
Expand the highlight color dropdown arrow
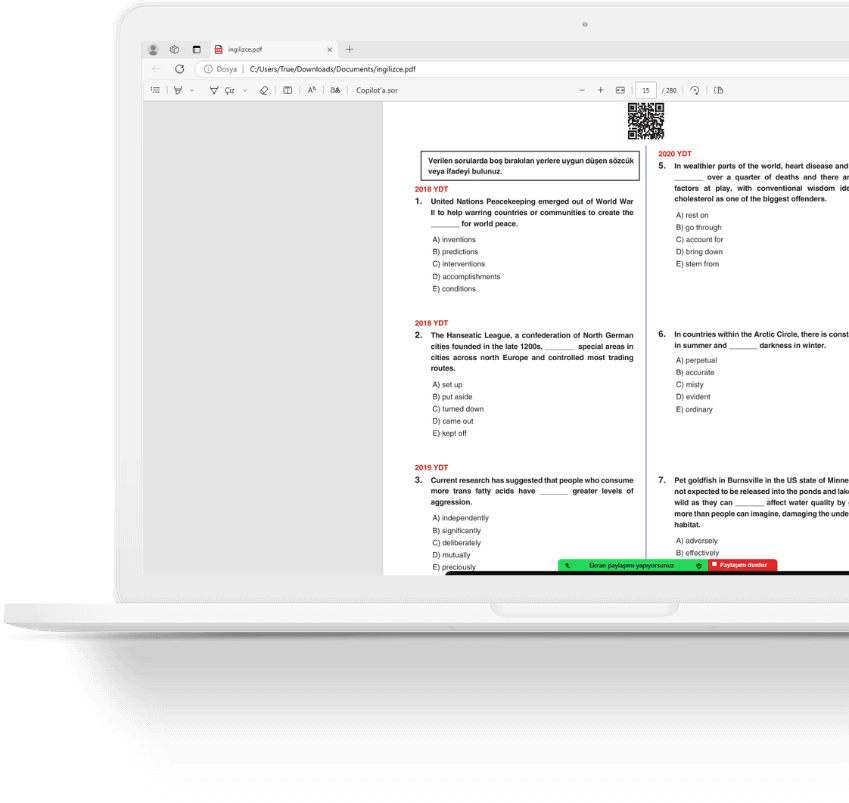coord(192,90)
